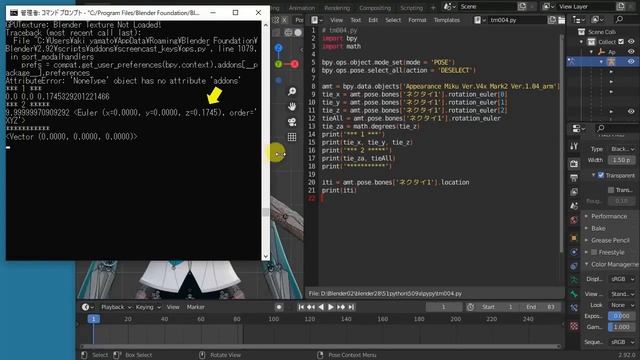Open the Bone properties tab icon
The image size is (640, 360).
pyautogui.click(x=574, y=294)
